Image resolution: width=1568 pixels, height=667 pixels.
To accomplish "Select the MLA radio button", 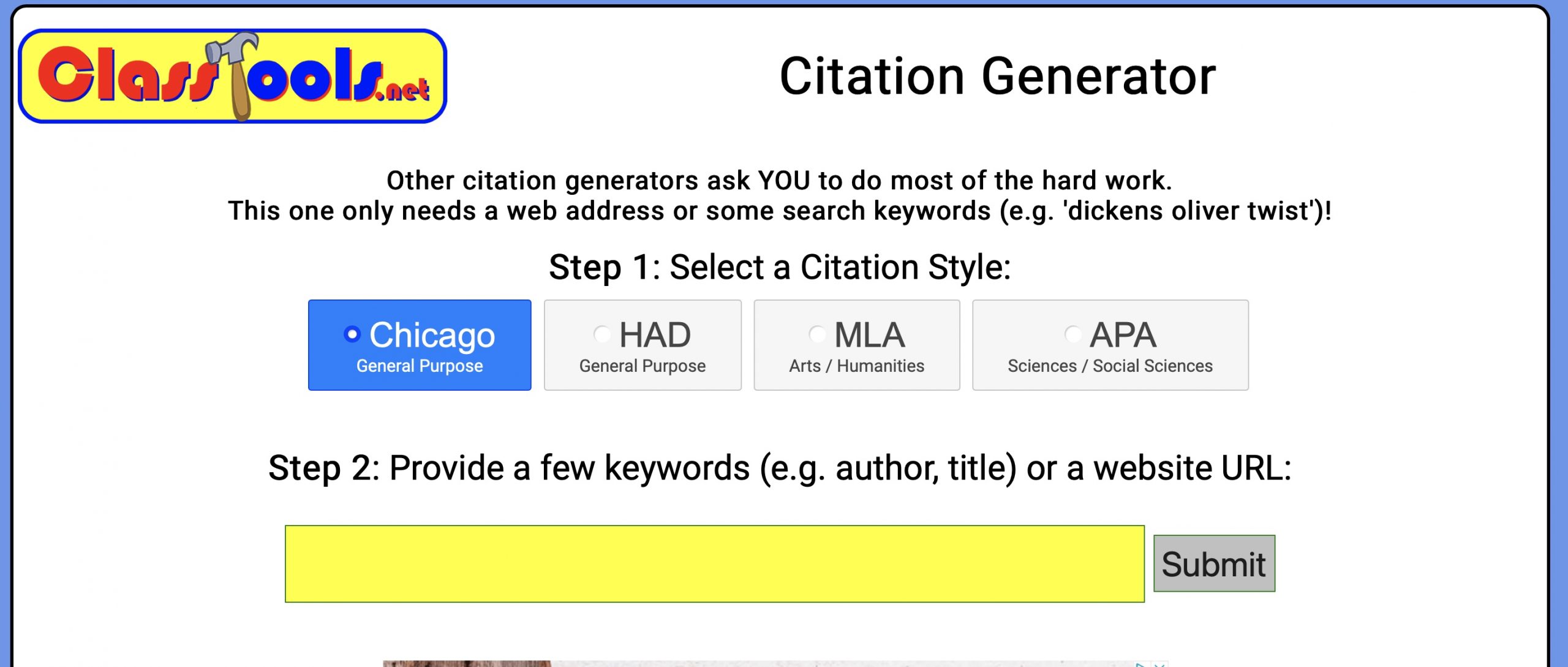I will 817,334.
